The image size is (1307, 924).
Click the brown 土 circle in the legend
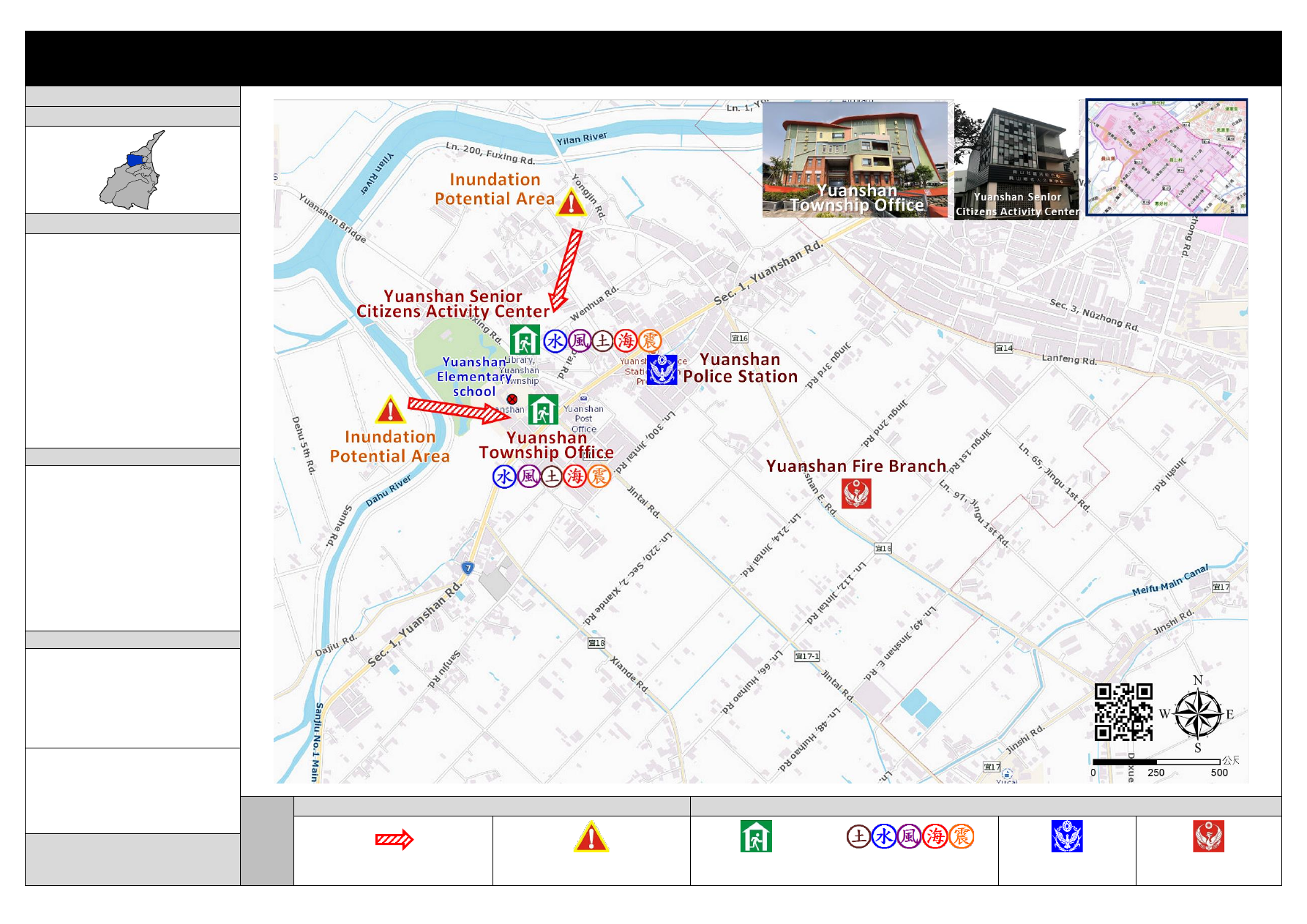pos(859,836)
